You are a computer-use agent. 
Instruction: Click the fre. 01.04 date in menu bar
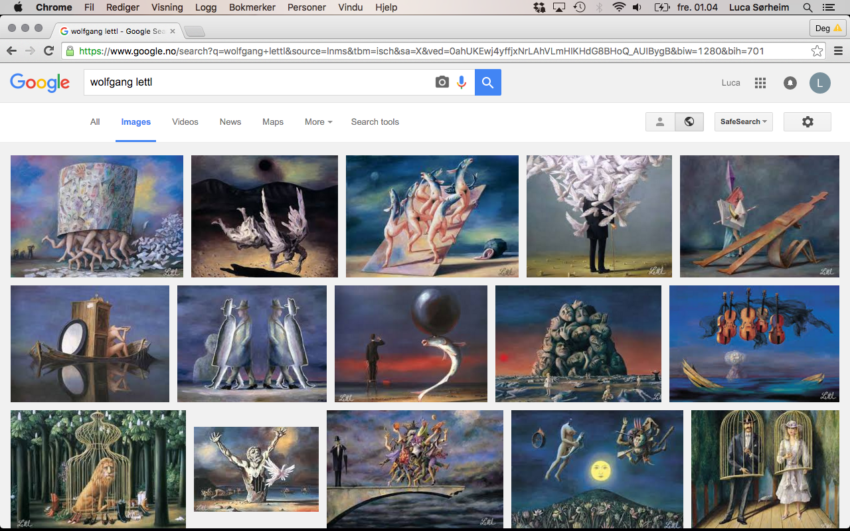tap(697, 7)
